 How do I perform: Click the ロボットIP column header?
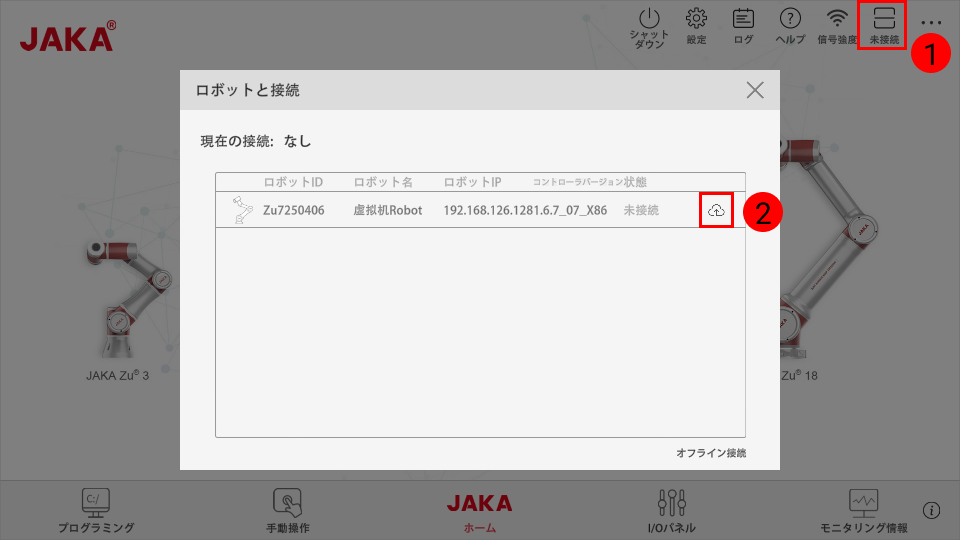click(472, 182)
